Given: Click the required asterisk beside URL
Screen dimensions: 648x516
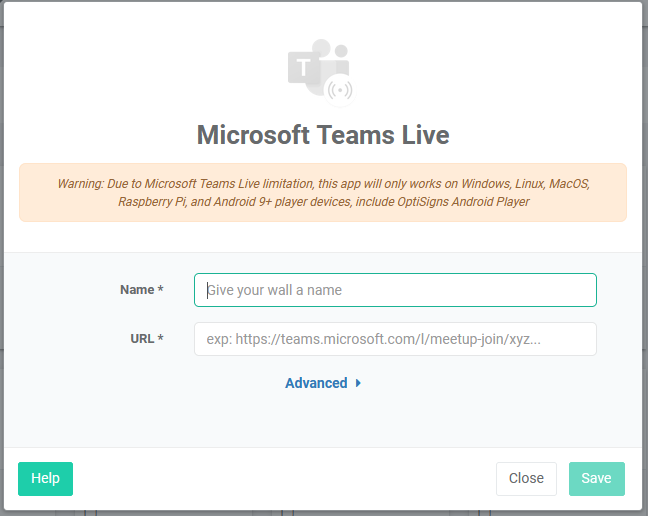Looking at the screenshot, I should 161,339.
